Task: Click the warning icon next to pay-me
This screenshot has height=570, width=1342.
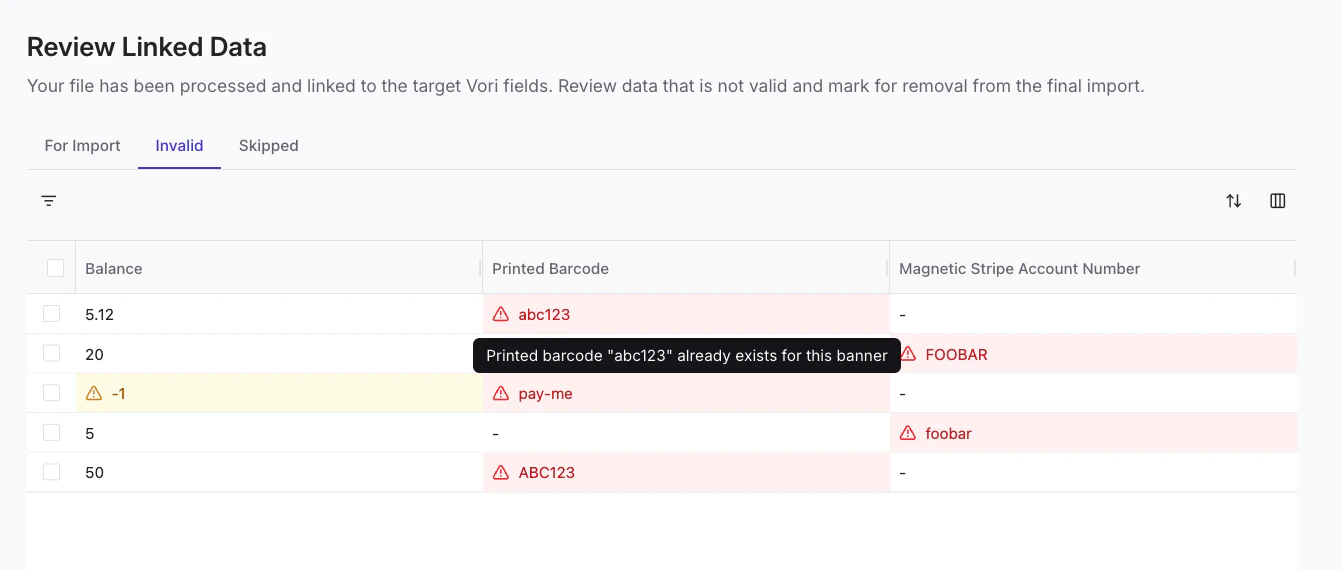Action: tap(501, 394)
